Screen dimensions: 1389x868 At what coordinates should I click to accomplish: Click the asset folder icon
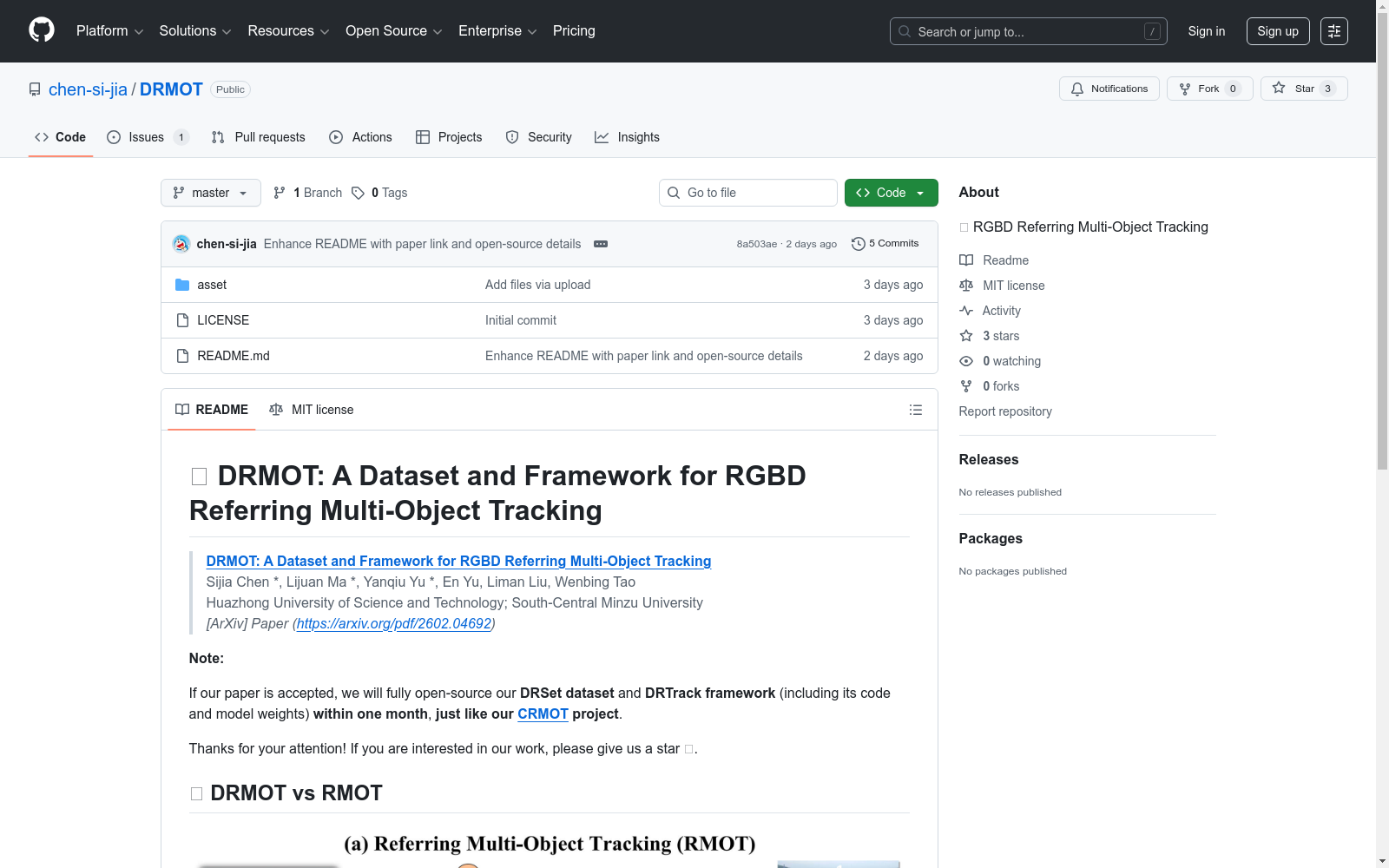point(182,285)
